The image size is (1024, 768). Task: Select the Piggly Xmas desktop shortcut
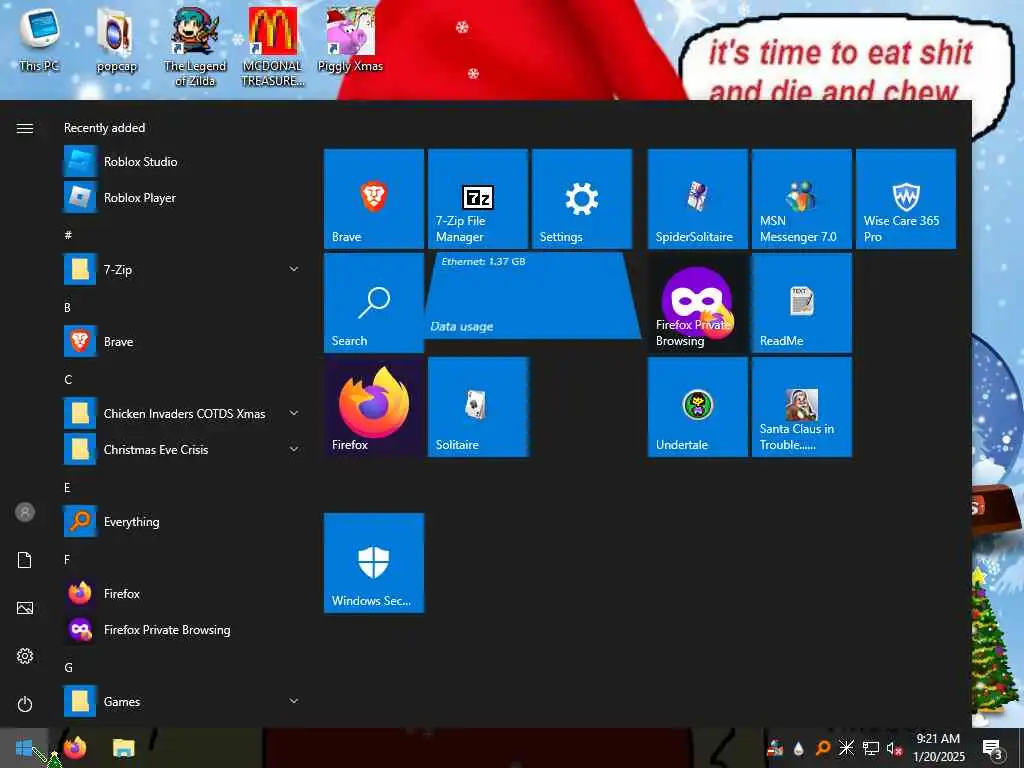point(350,40)
